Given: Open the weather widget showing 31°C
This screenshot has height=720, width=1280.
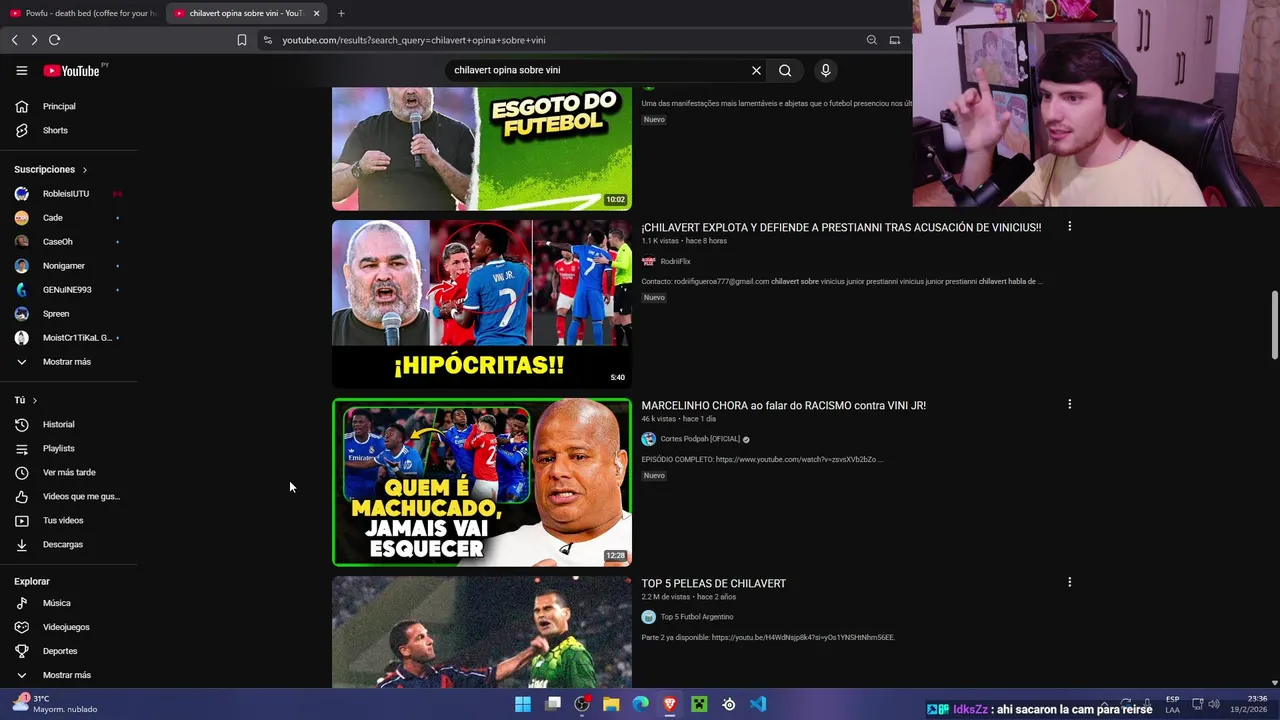Looking at the screenshot, I should pos(55,704).
